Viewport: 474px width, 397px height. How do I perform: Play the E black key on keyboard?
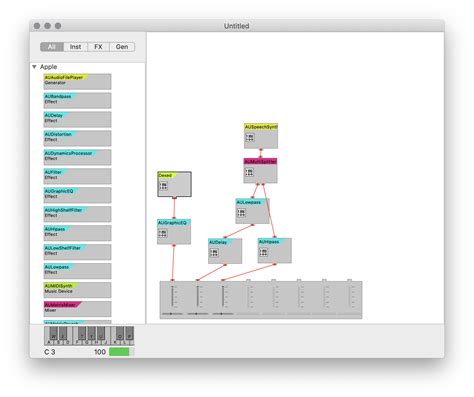coord(63,332)
